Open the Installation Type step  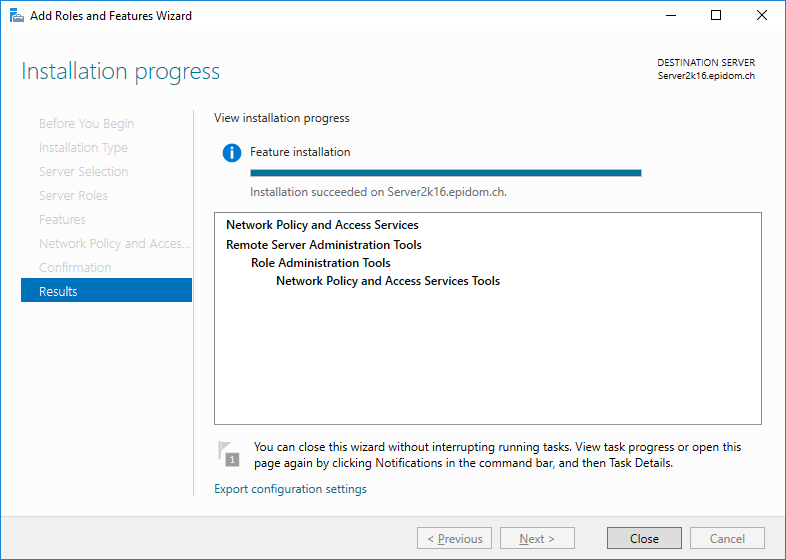tap(83, 147)
